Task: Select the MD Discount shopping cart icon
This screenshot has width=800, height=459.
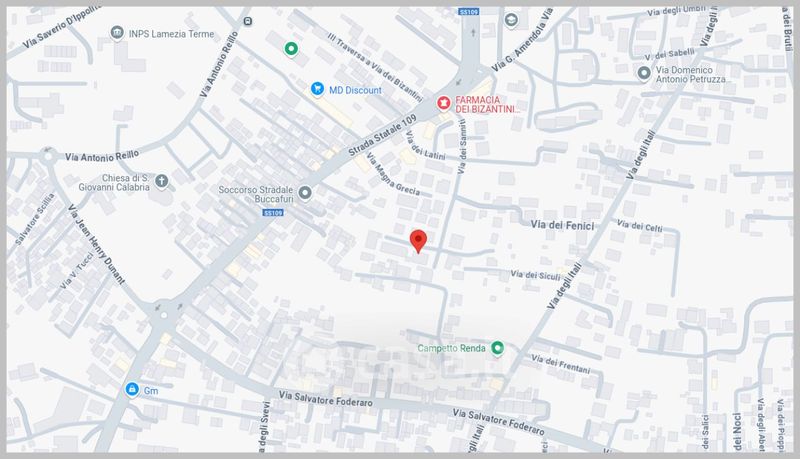Action: [x=317, y=89]
